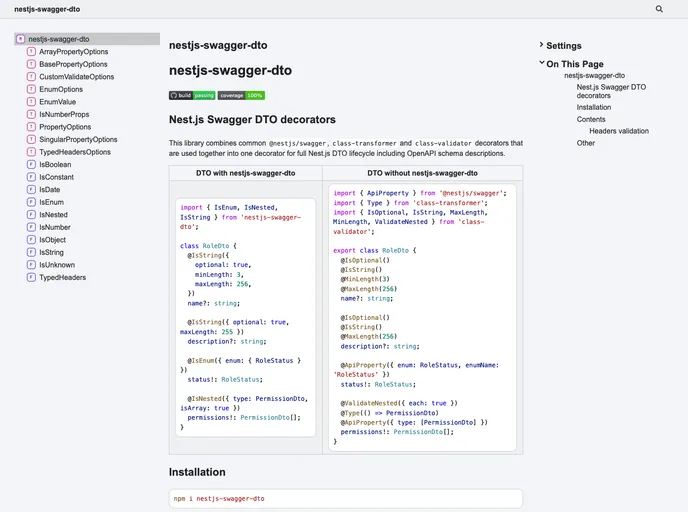This screenshot has width=688, height=512.
Task: Open the CustomValidateOptions sidebar link
Action: 77,77
